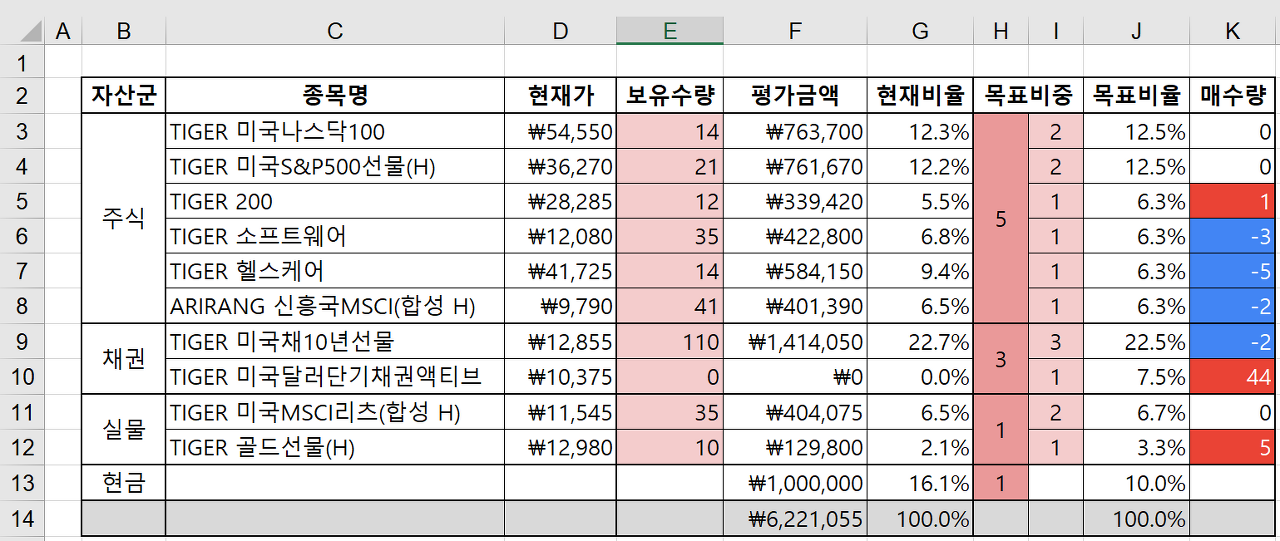Select the TIGER 골드선물(H) cell
The image size is (1280, 541).
335,447
